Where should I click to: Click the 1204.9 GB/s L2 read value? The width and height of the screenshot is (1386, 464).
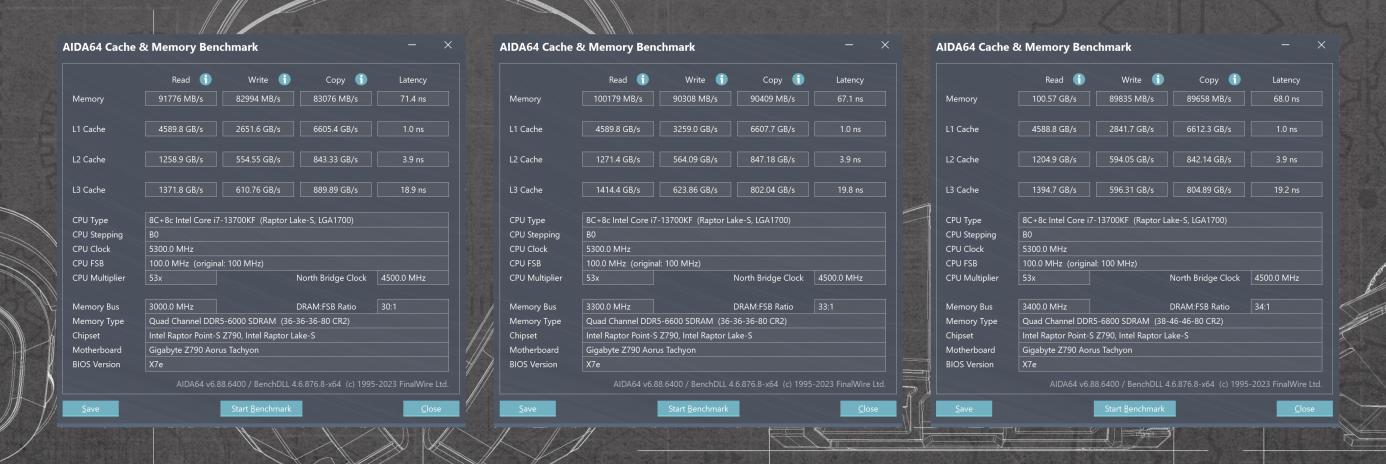tap(1054, 159)
